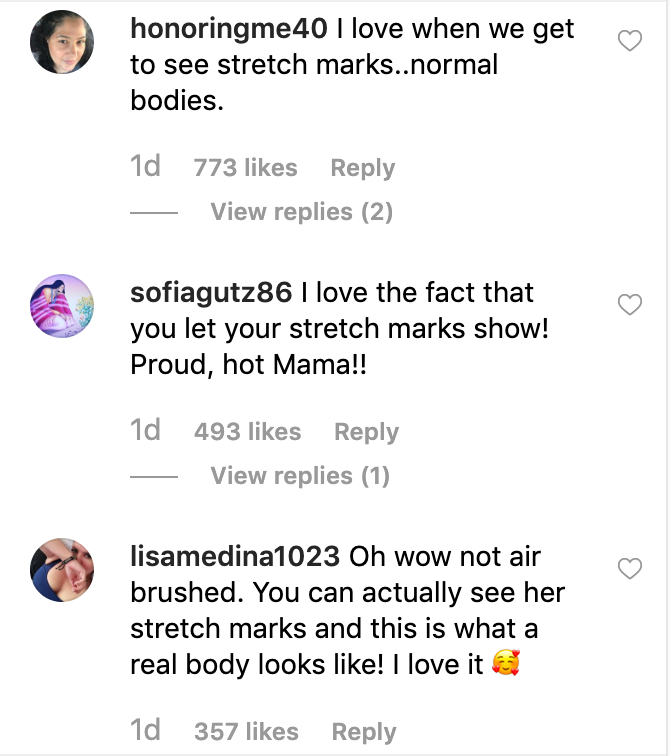Screen dimensions: 670x756
Task: Reply to honoringme40's stretch marks comment
Action: click(x=362, y=169)
